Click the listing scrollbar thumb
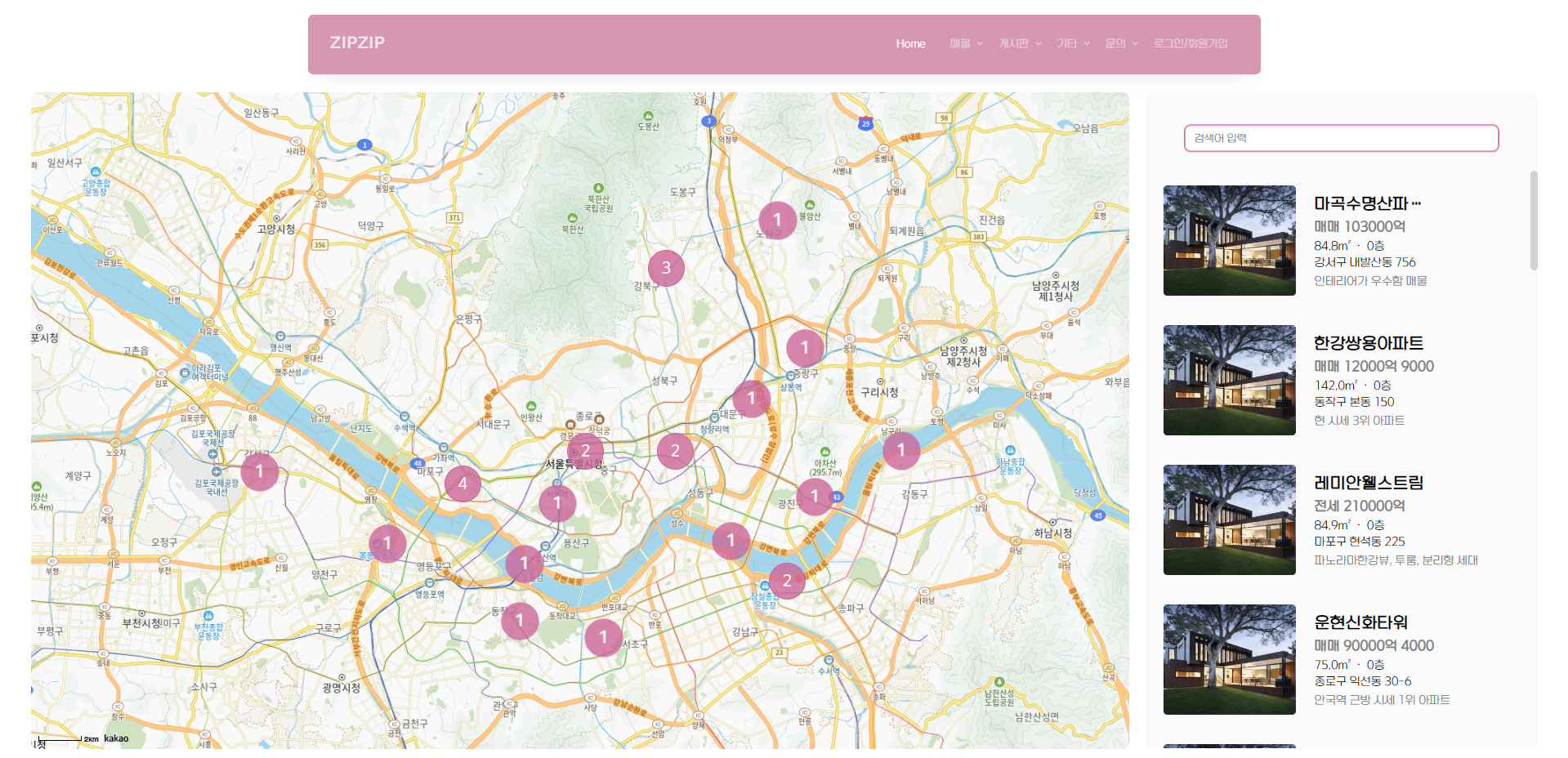The height and width of the screenshot is (758, 1568). (x=1534, y=220)
